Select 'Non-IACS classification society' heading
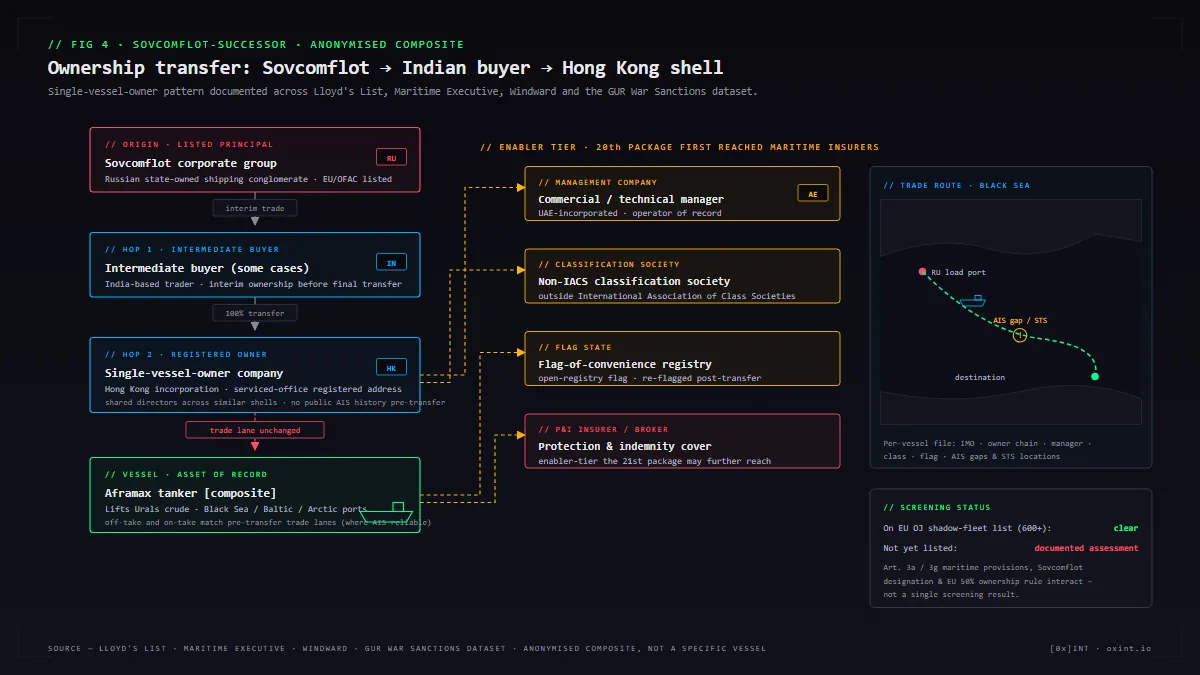Screen dimensions: 1200x675 pos(634,281)
